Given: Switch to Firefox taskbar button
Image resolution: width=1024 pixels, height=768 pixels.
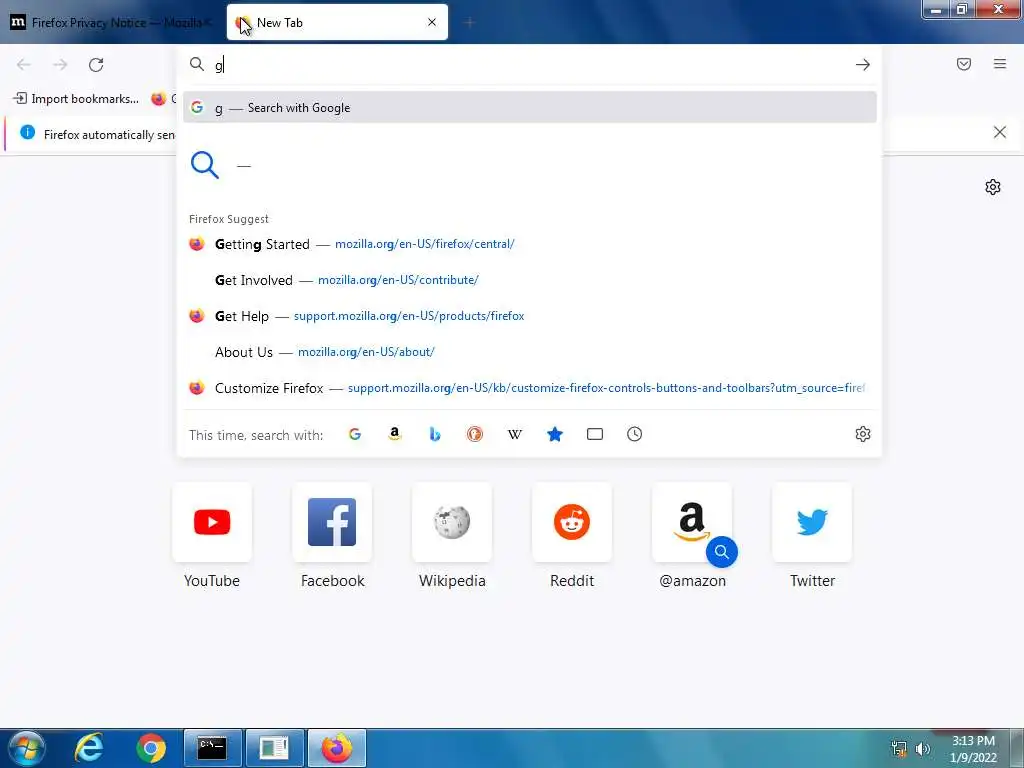Looking at the screenshot, I should (336, 748).
